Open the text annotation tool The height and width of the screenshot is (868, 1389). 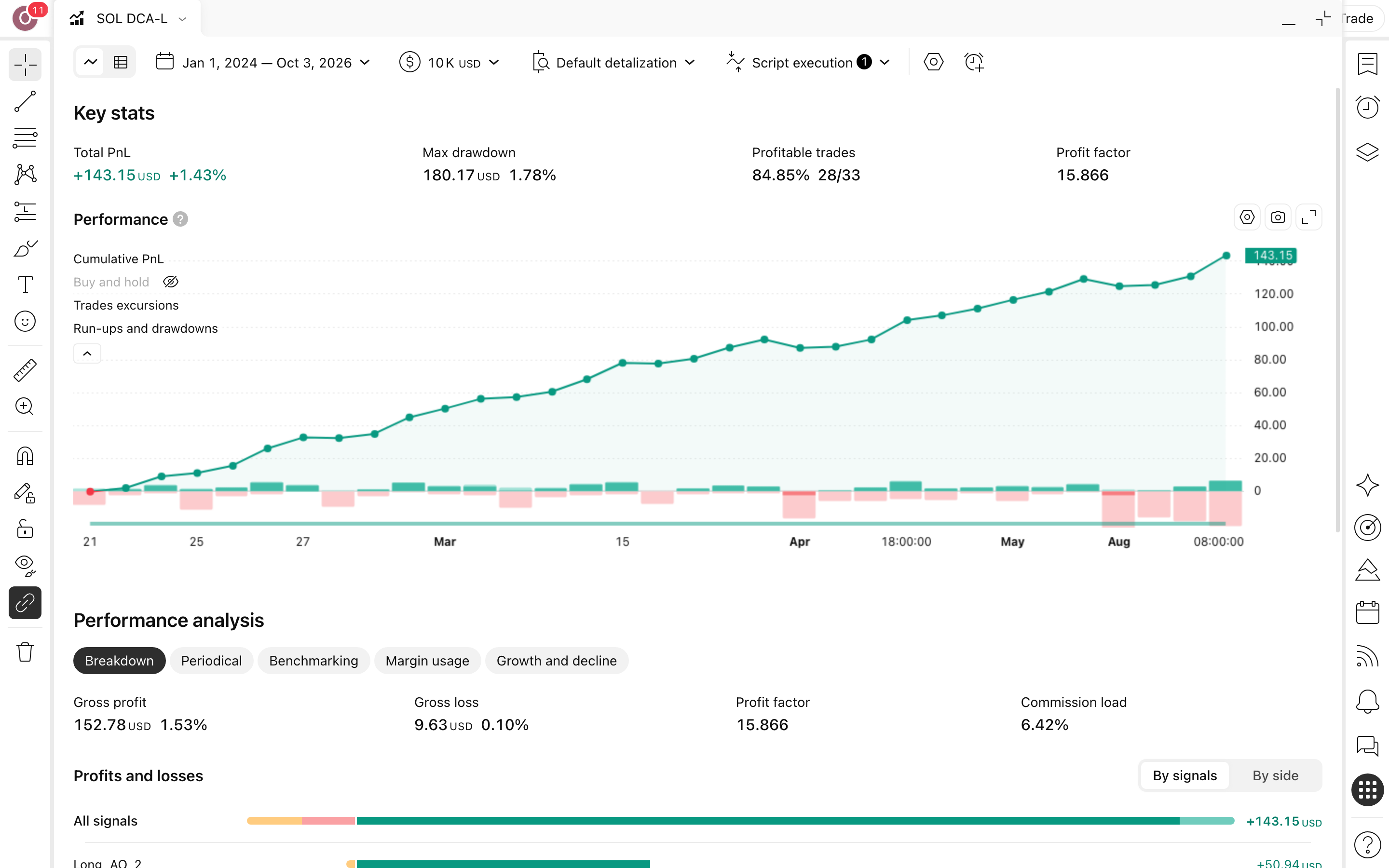point(25,284)
